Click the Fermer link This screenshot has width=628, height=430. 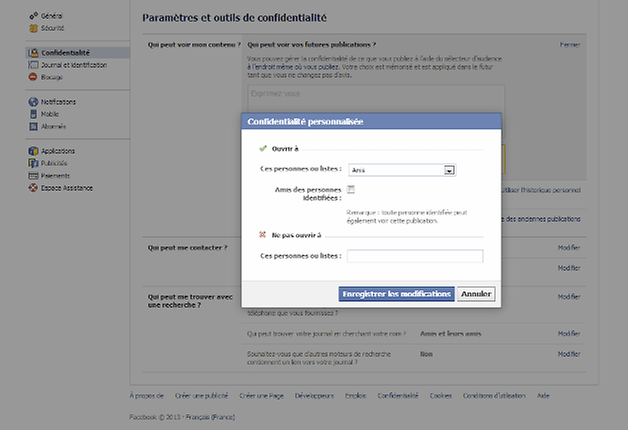point(570,44)
